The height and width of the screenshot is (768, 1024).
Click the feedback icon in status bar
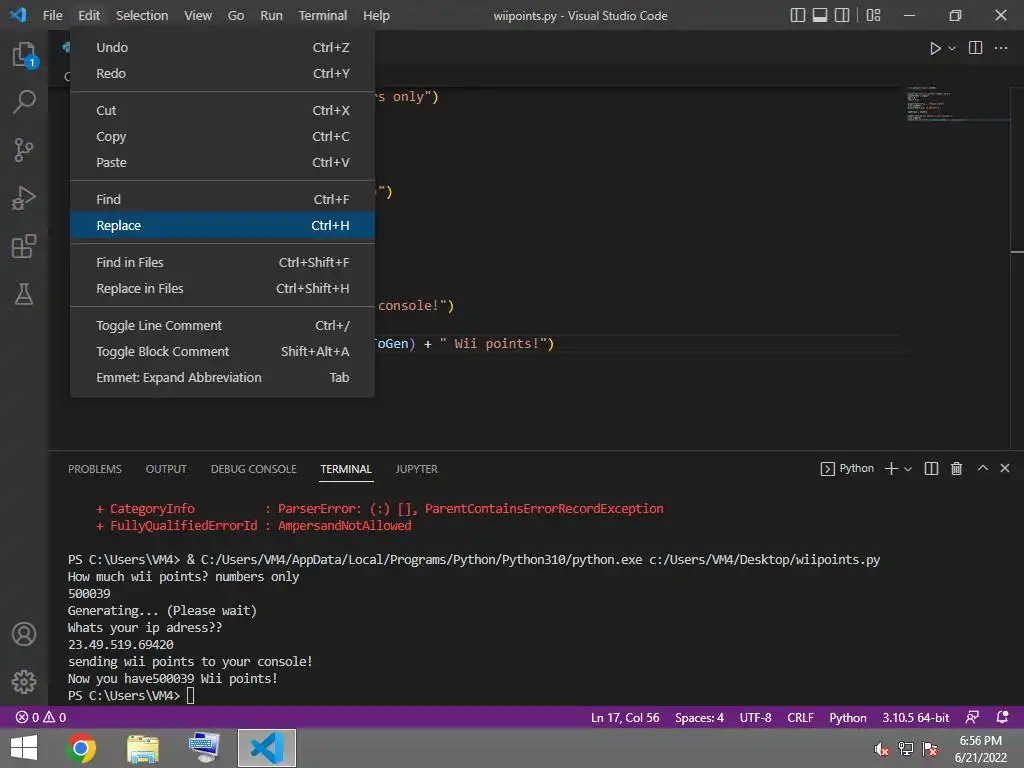click(x=972, y=717)
